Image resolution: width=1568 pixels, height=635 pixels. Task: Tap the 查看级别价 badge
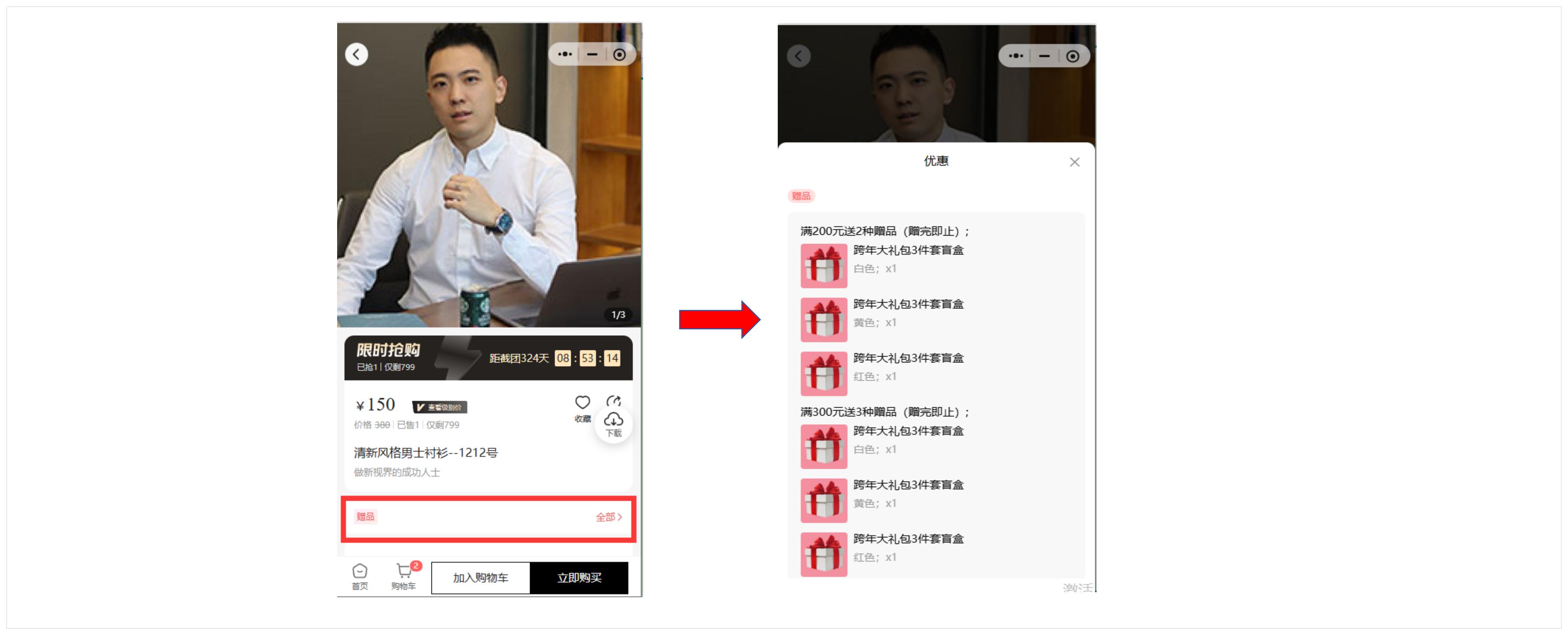439,407
